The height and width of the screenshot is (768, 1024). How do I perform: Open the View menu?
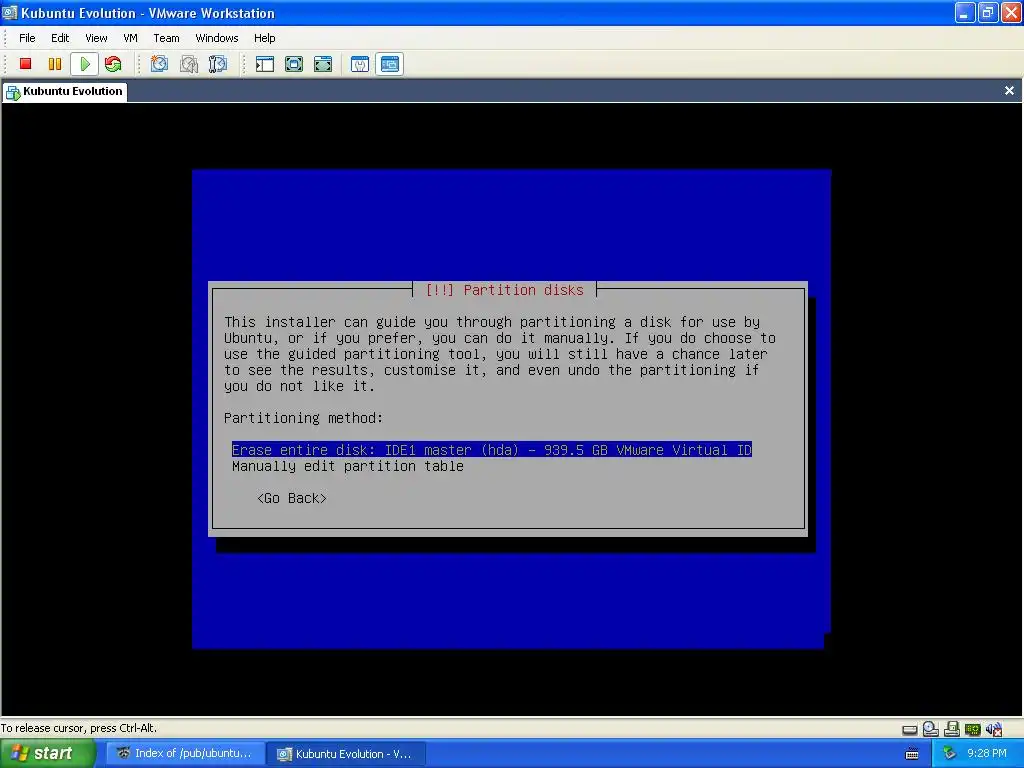coord(96,38)
